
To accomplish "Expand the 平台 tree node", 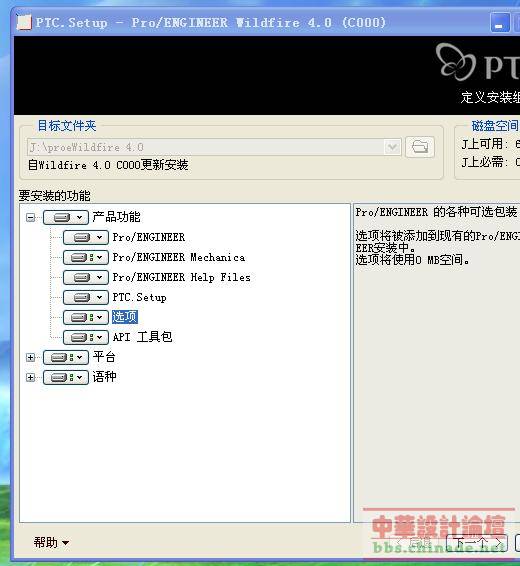I will (x=31, y=358).
